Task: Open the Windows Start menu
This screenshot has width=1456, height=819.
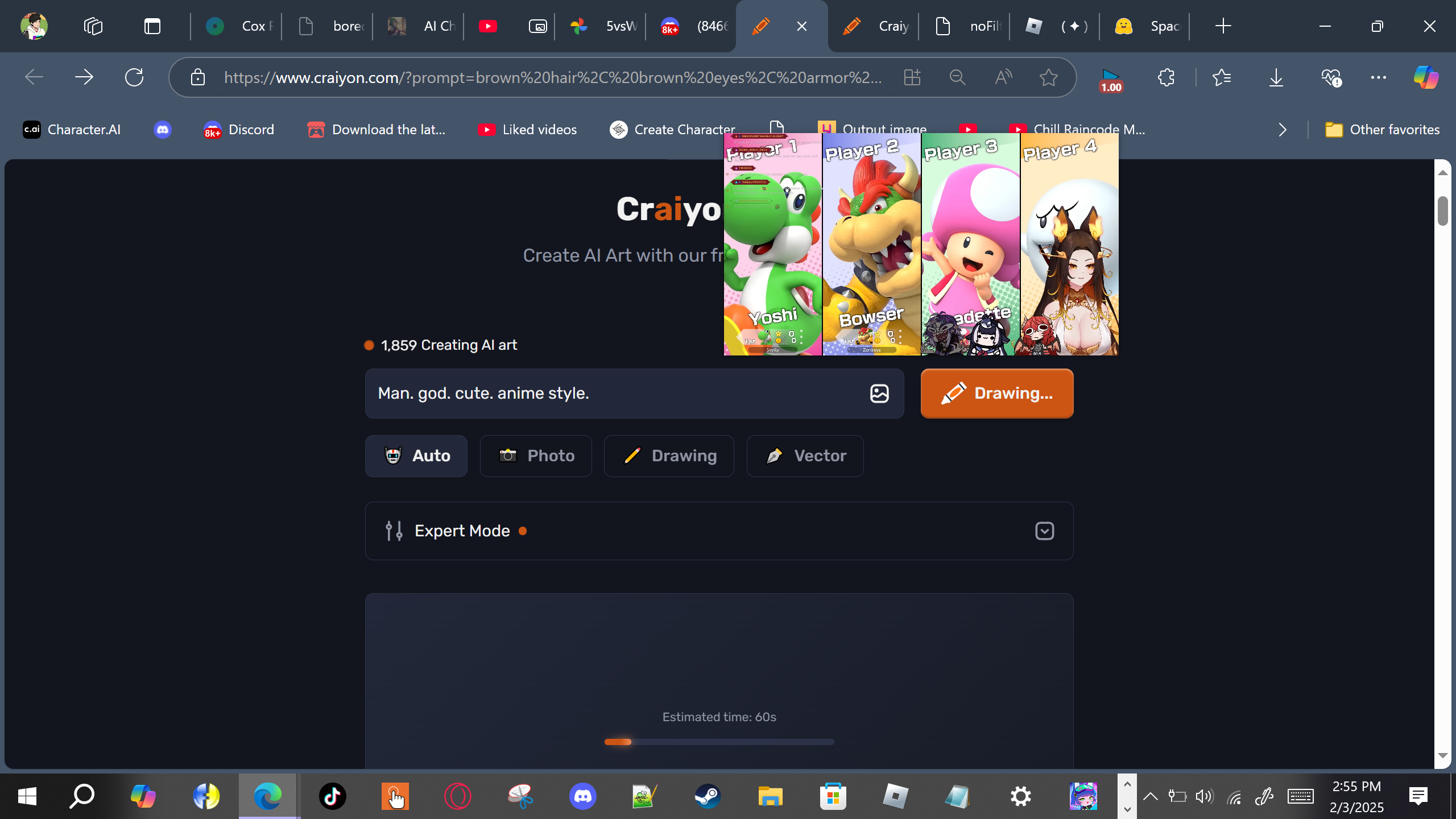Action: tap(27, 796)
